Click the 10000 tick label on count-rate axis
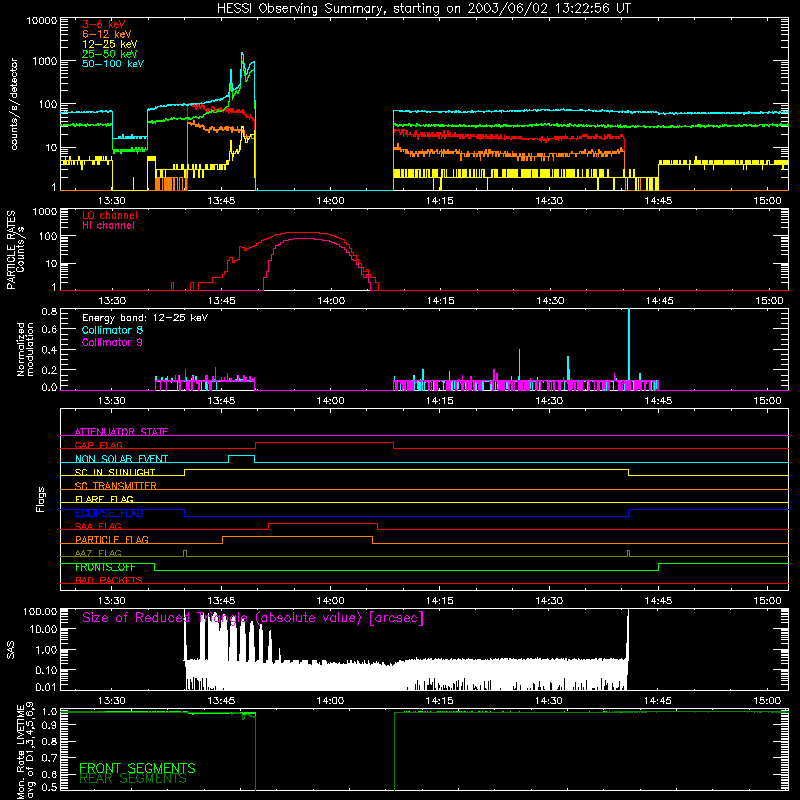The height and width of the screenshot is (800, 800). coord(41,20)
